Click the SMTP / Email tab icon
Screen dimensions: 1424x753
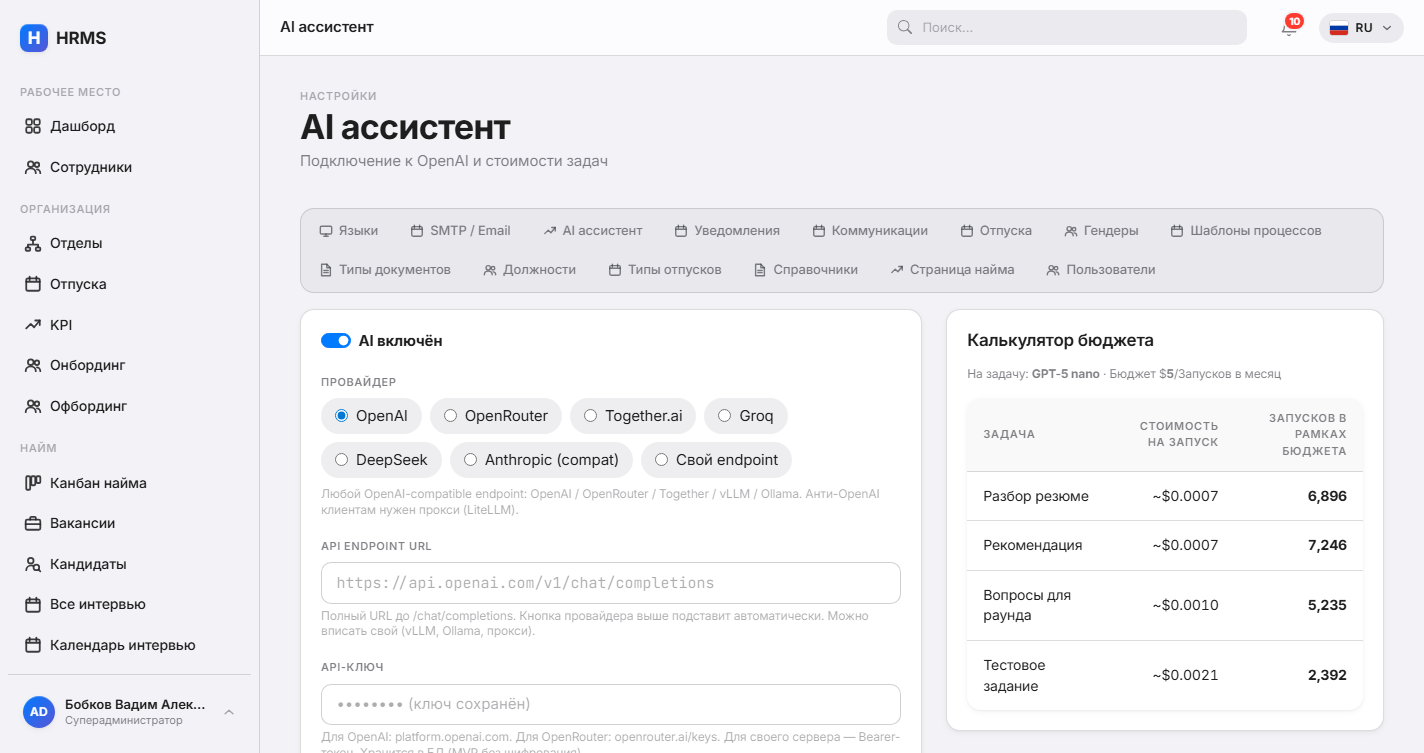tap(417, 231)
